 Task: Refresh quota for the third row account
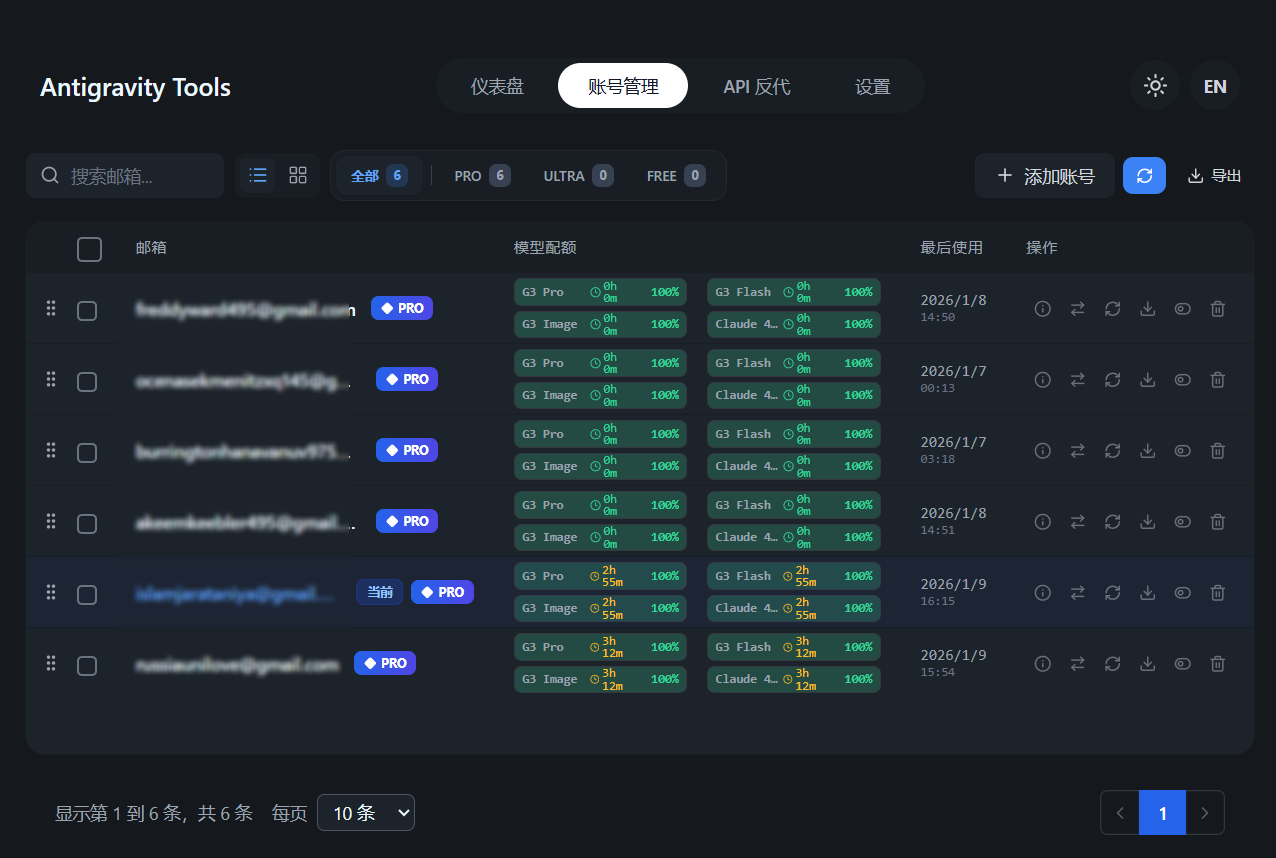1112,451
